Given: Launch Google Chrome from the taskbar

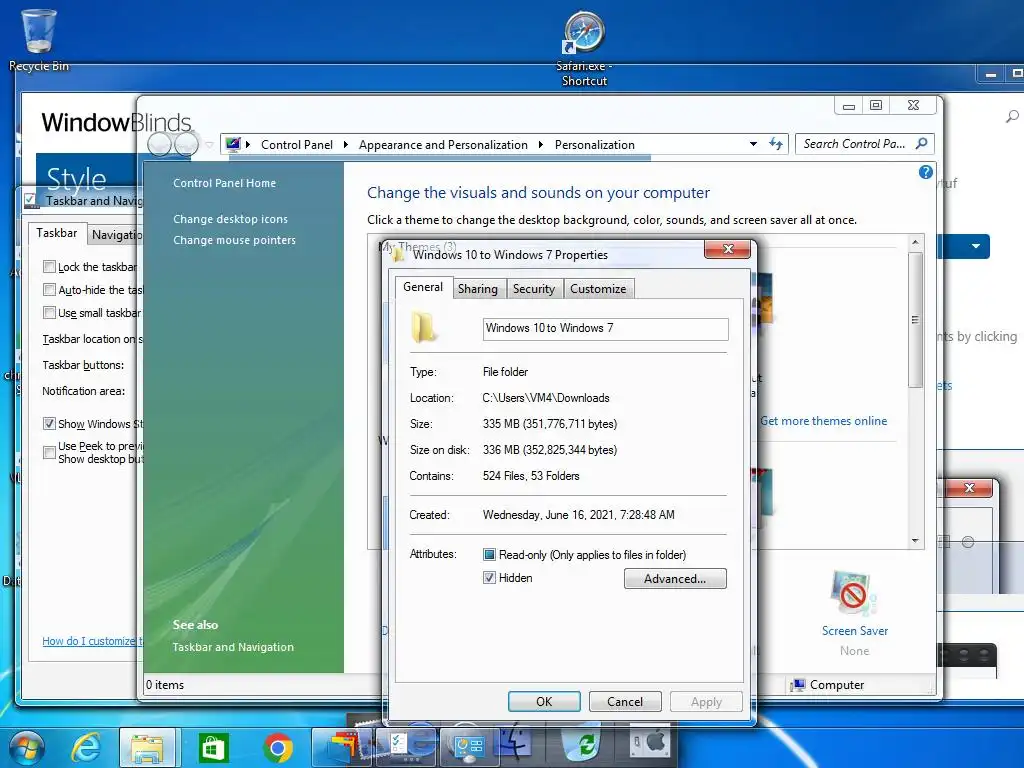Looking at the screenshot, I should tap(278, 748).
